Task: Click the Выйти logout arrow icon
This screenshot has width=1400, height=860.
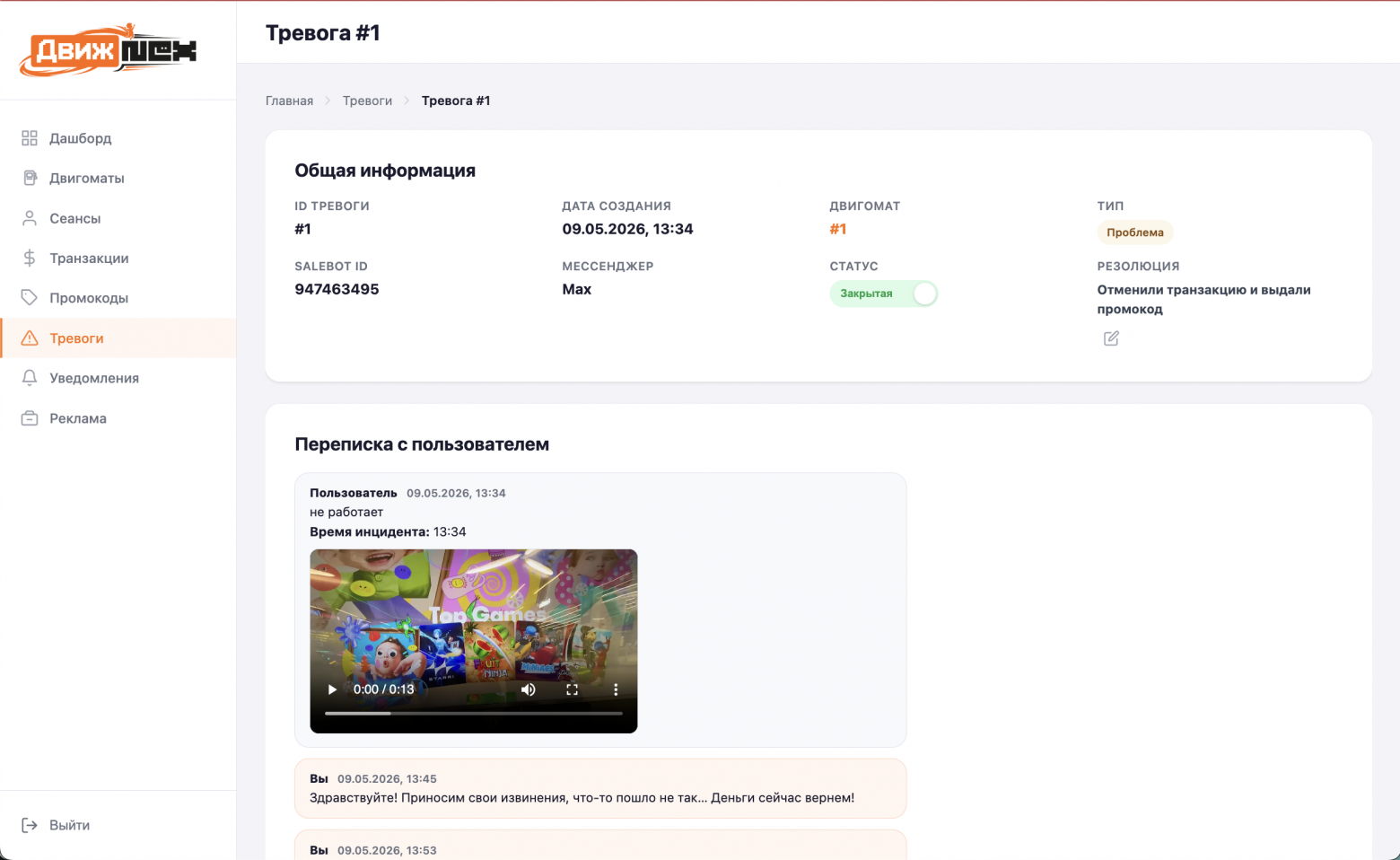Action: click(30, 825)
